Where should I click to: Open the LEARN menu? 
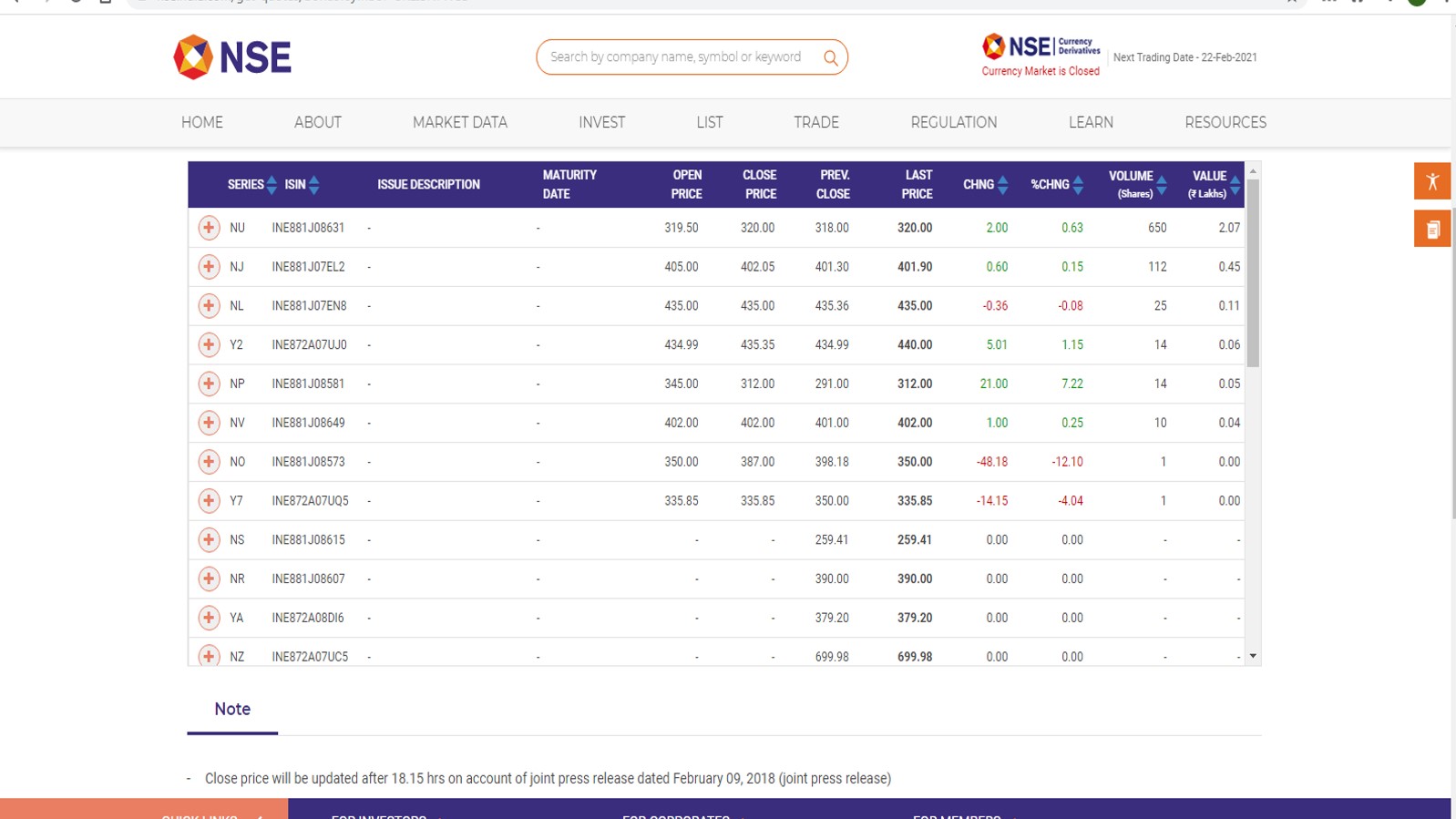1091,122
